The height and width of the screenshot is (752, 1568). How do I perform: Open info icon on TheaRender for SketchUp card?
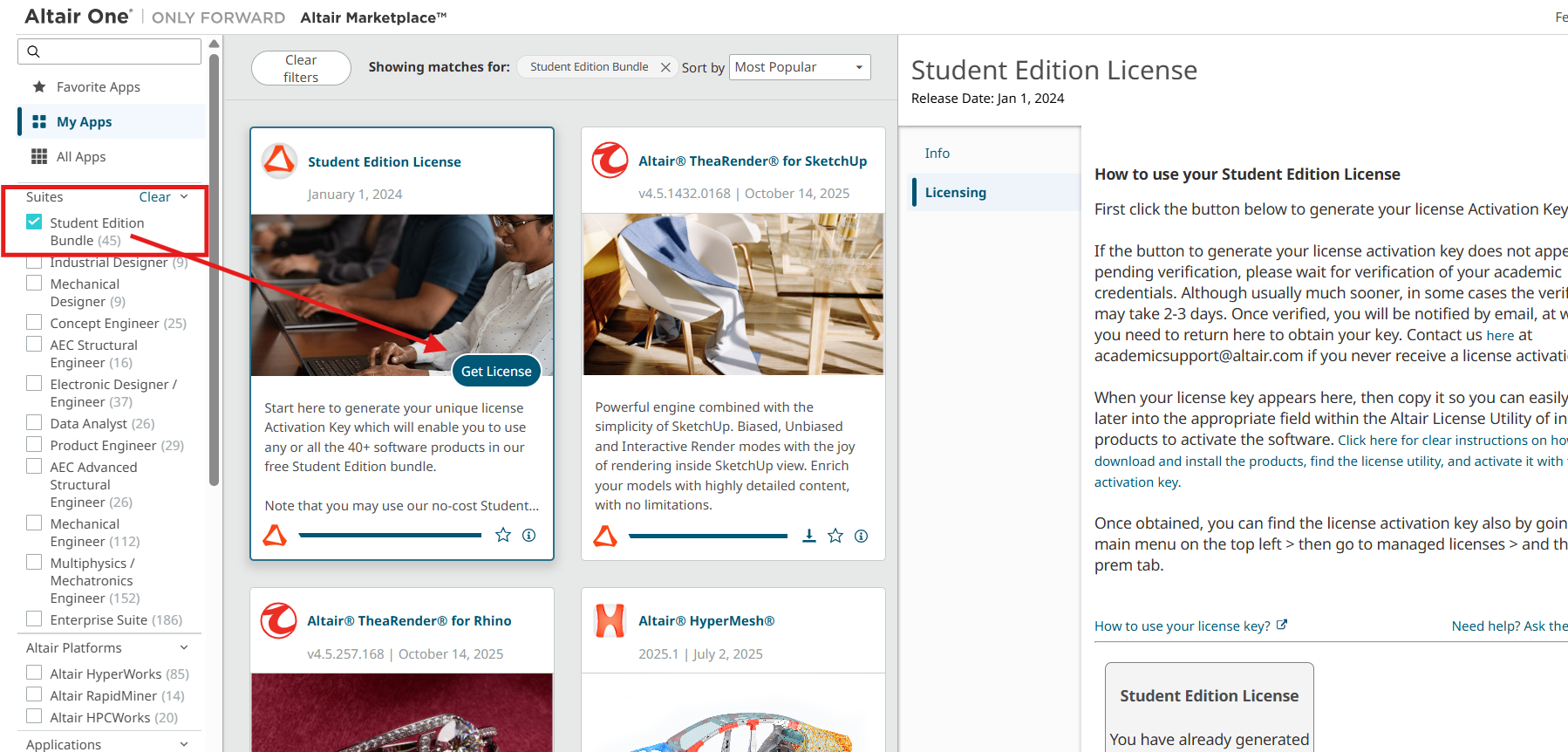pyautogui.click(x=861, y=536)
